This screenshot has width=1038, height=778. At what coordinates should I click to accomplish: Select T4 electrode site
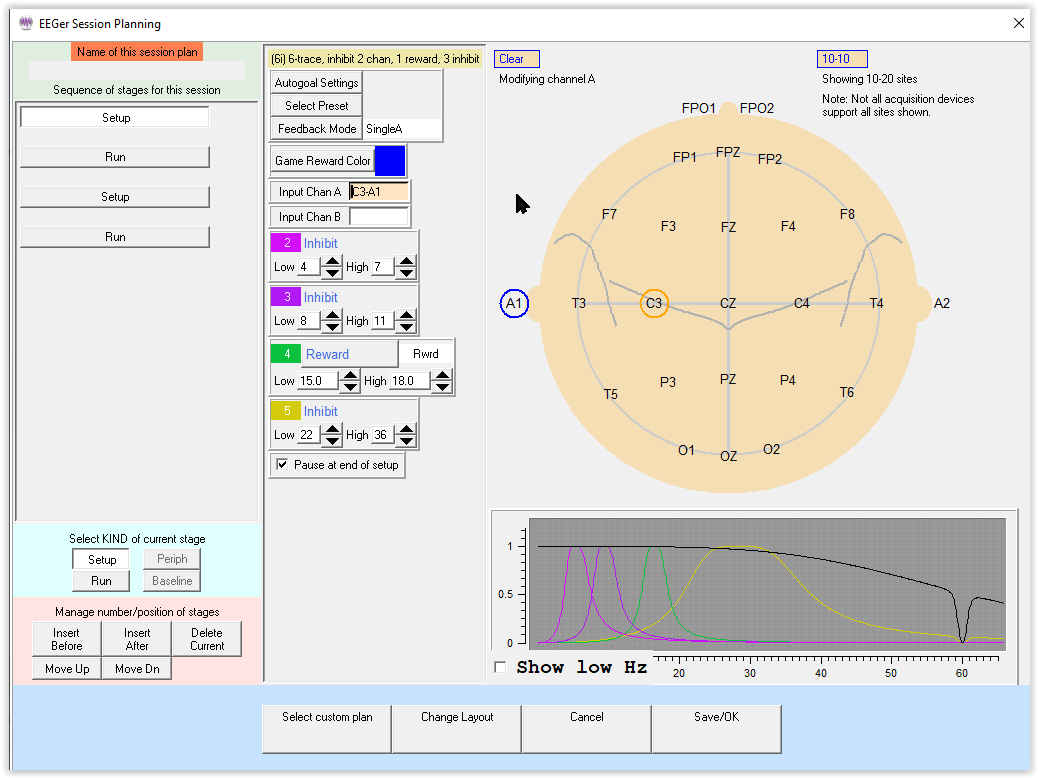pos(876,303)
